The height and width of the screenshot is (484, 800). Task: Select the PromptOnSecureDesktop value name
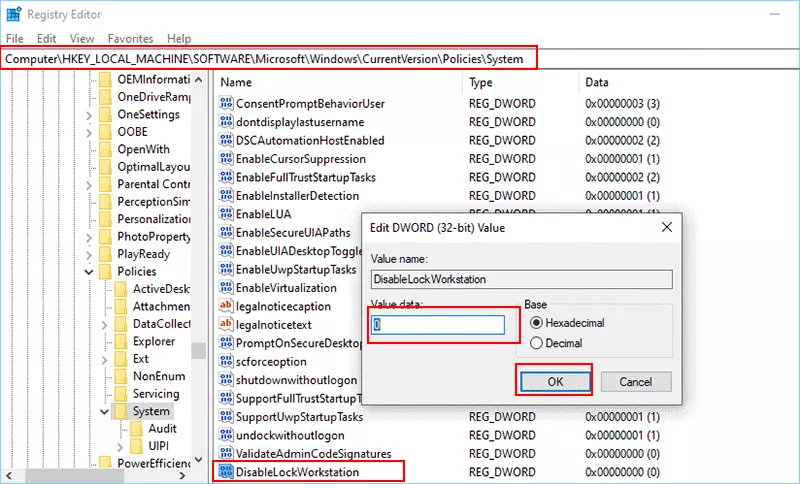point(298,343)
